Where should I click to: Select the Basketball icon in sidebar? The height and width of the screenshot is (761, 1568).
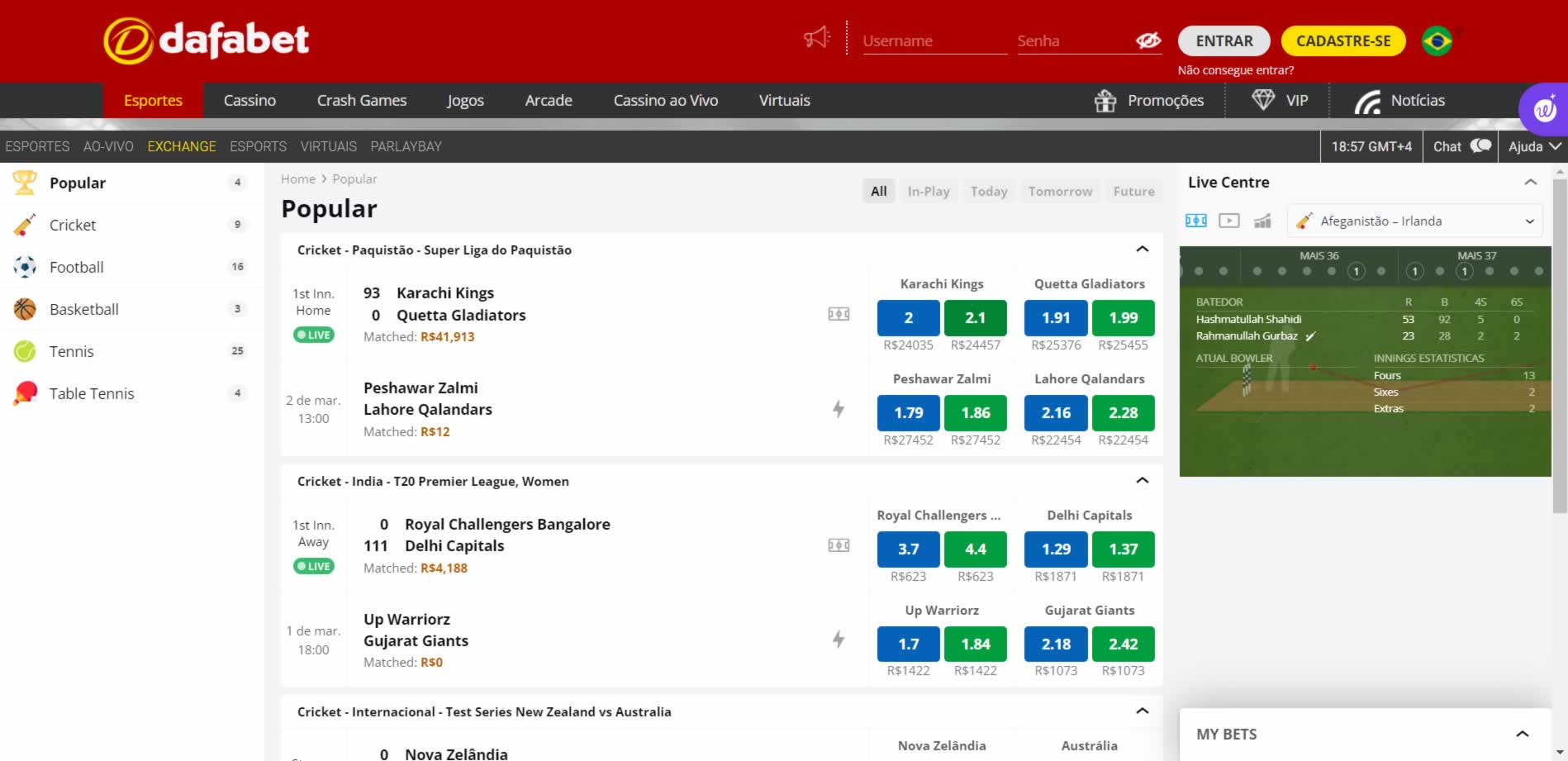tap(25, 309)
